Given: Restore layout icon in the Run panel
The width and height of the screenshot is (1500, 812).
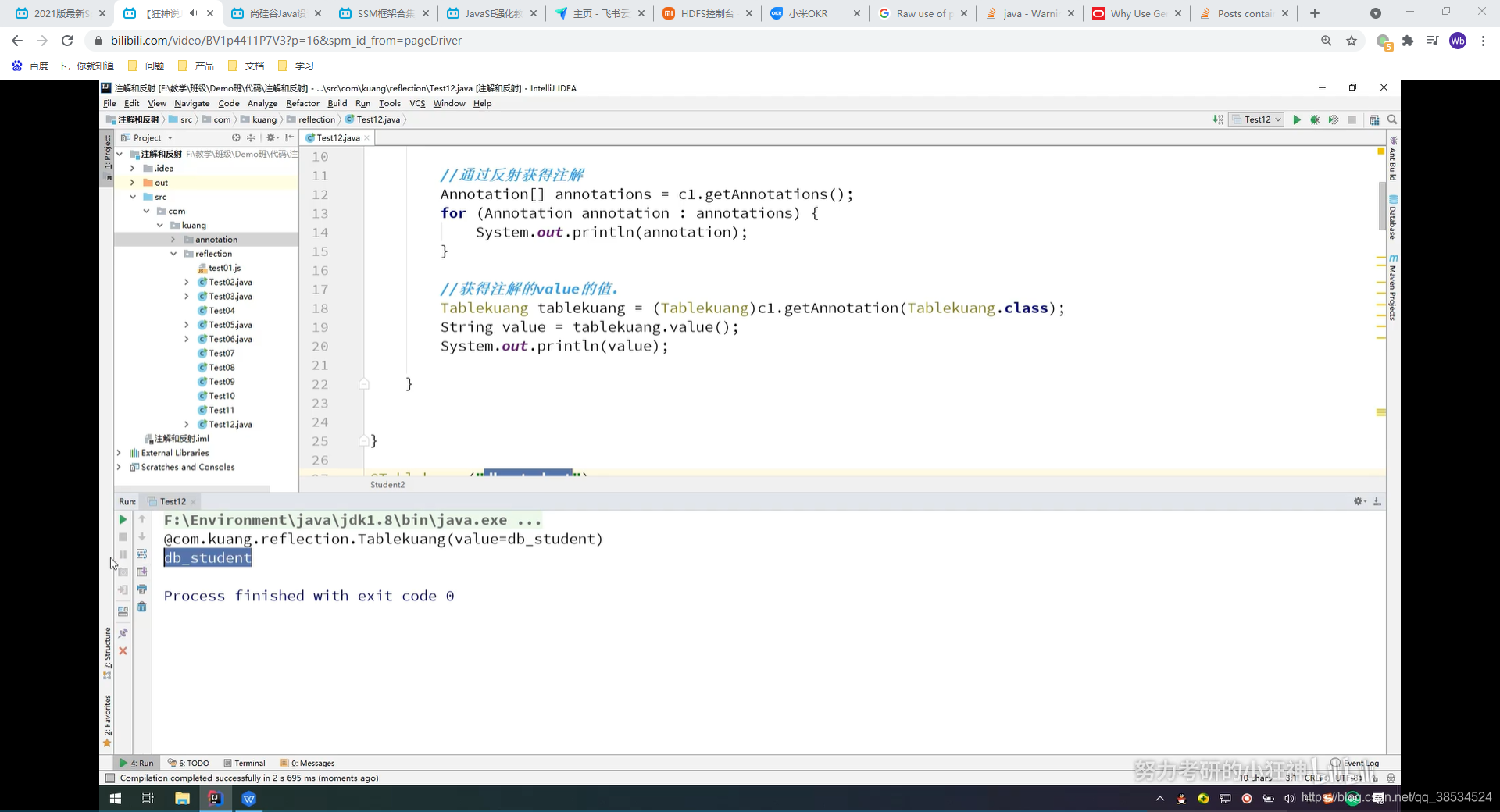Looking at the screenshot, I should [123, 611].
